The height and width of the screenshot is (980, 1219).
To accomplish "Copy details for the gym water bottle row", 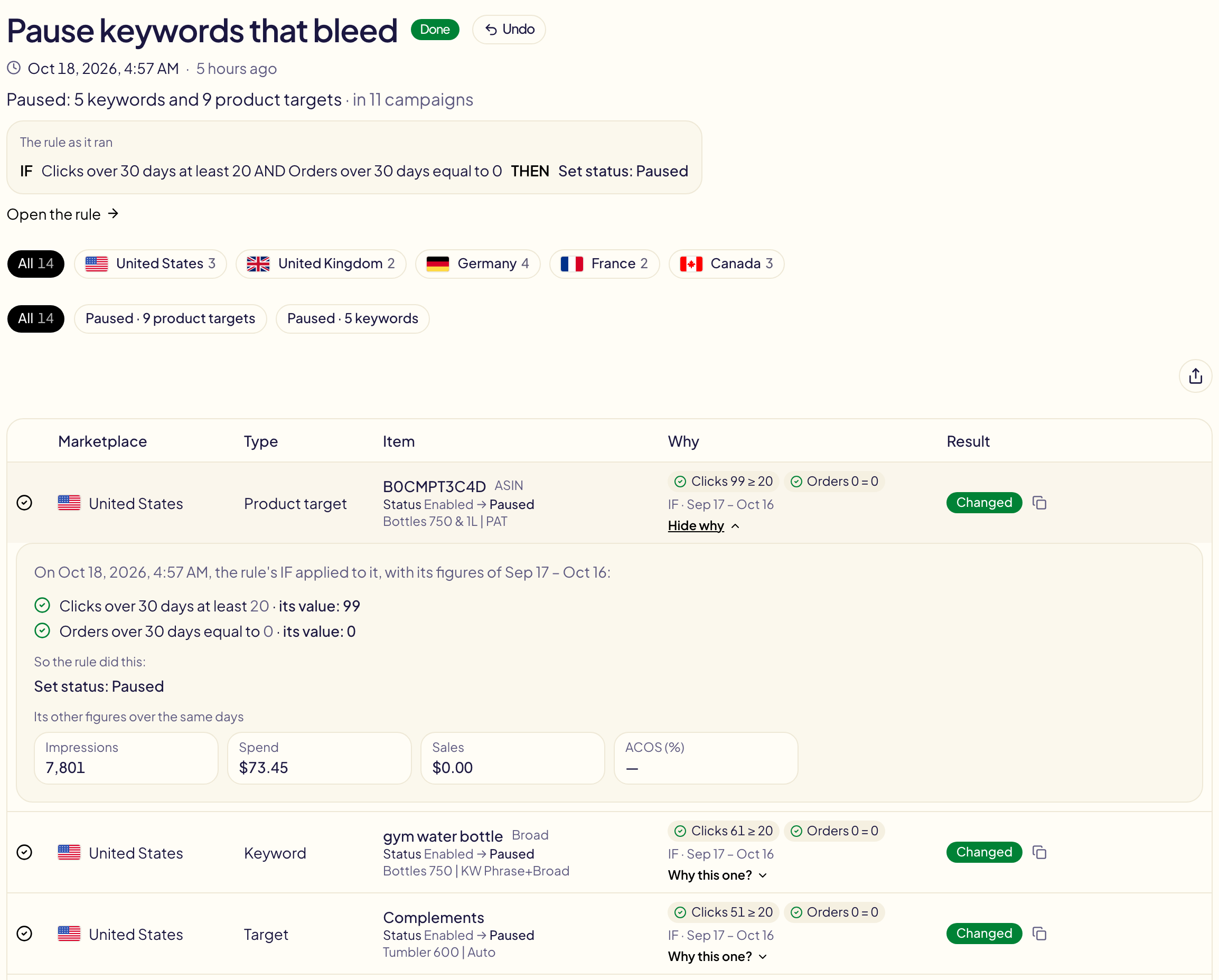I will [x=1039, y=852].
